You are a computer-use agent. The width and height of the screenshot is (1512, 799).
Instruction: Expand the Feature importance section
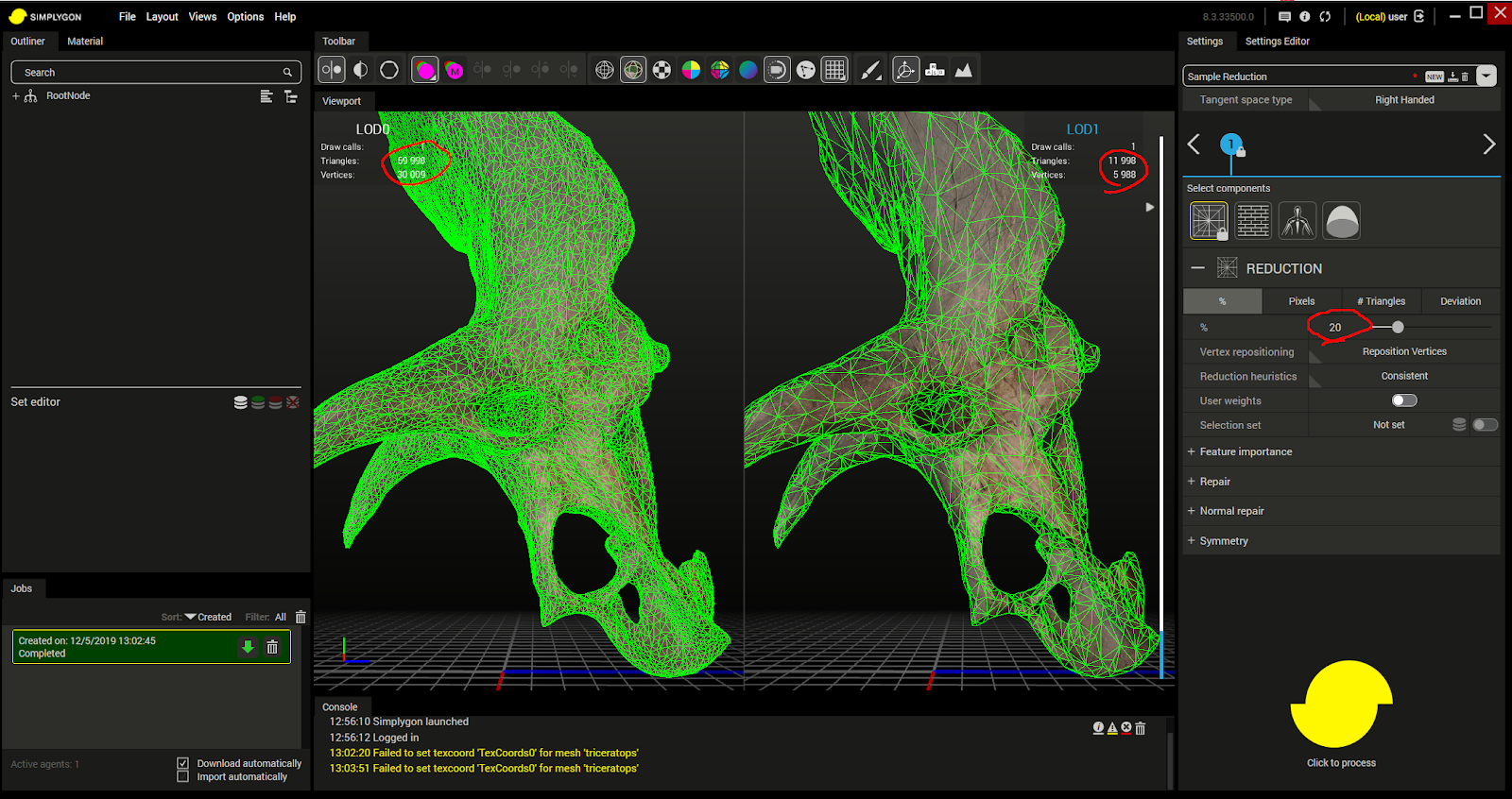coord(1191,451)
